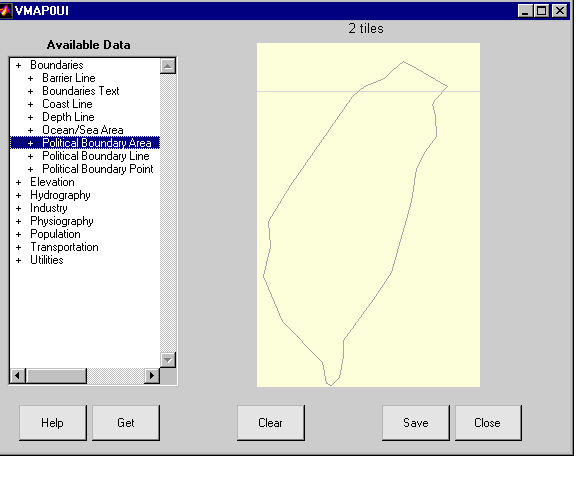Click the list's scroll down arrow

pos(168,360)
